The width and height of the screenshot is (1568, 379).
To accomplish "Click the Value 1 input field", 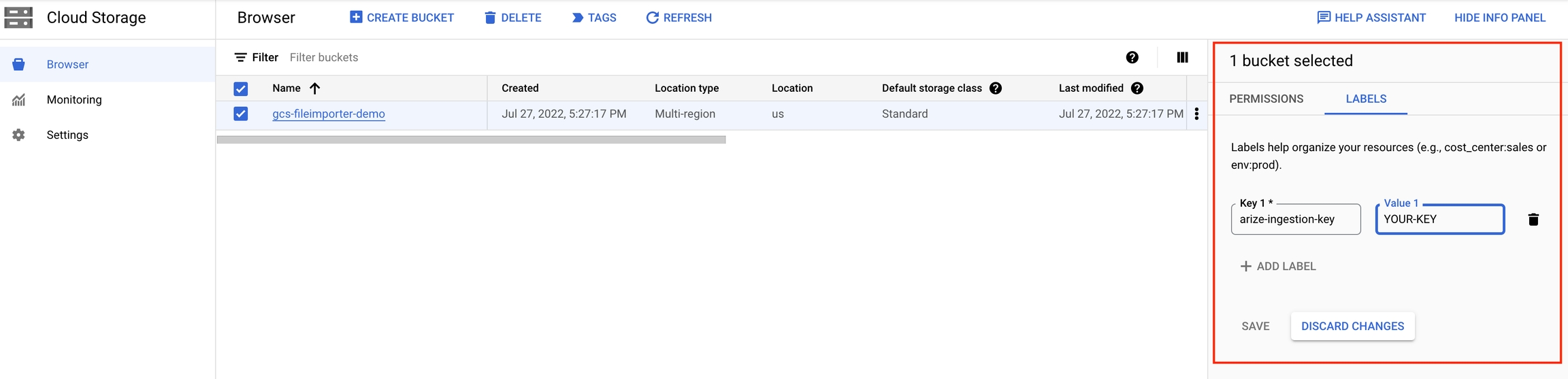I will (x=1439, y=219).
